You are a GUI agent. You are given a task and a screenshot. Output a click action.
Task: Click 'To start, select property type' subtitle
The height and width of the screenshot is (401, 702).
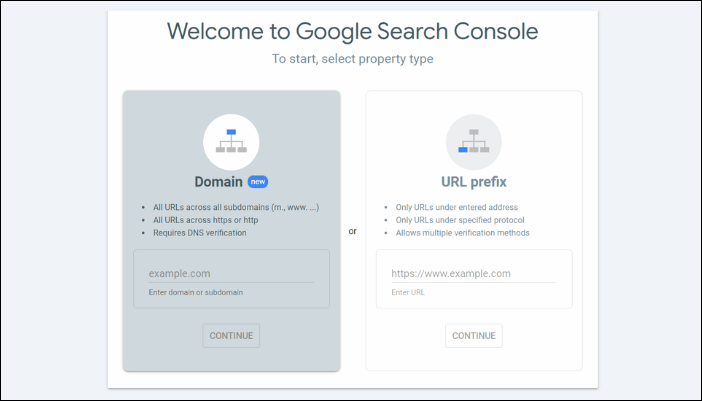click(x=352, y=59)
